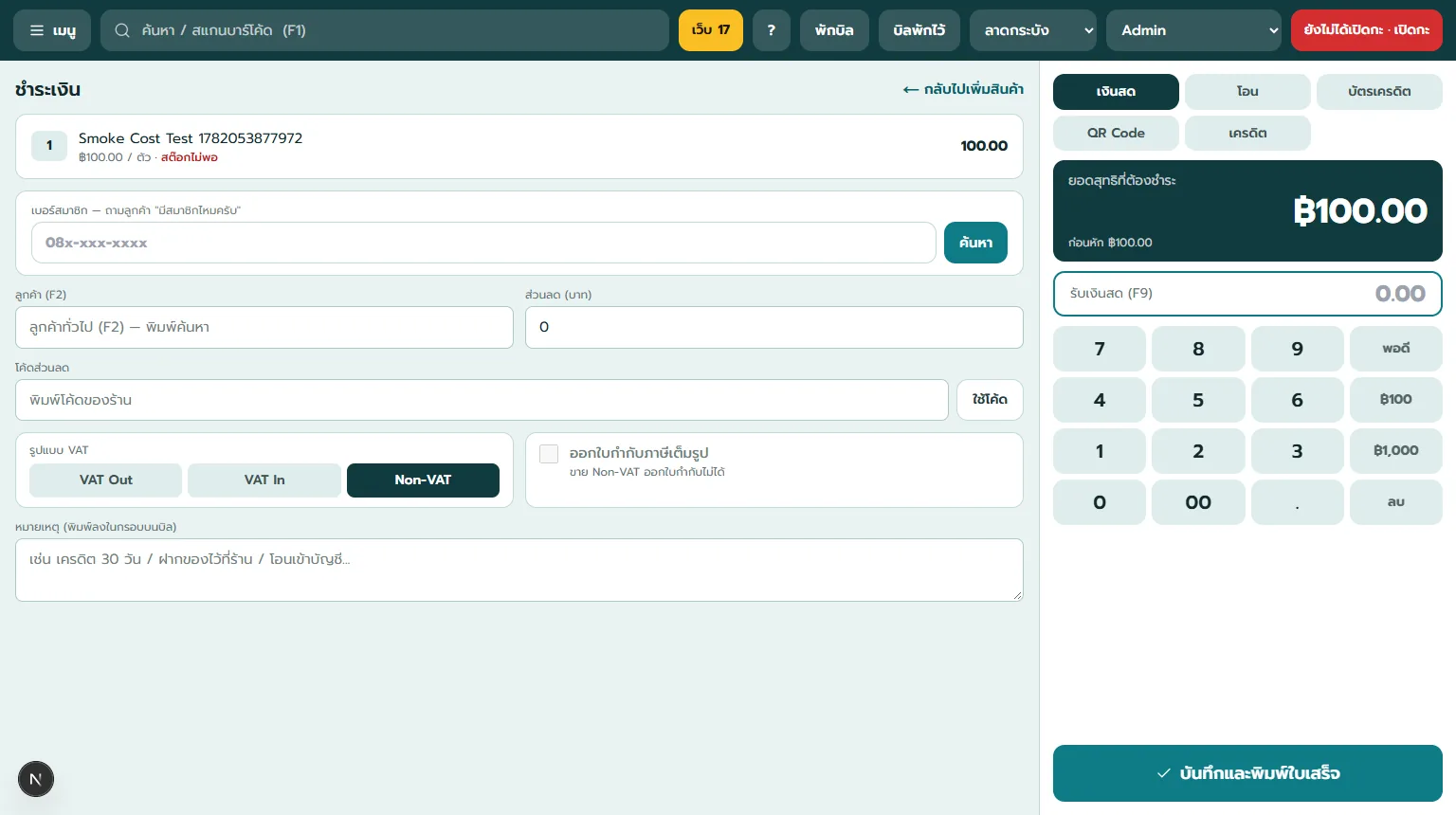This screenshot has width=1456, height=815.
Task: Select the เครดิต credit payment tab
Action: [1247, 134]
